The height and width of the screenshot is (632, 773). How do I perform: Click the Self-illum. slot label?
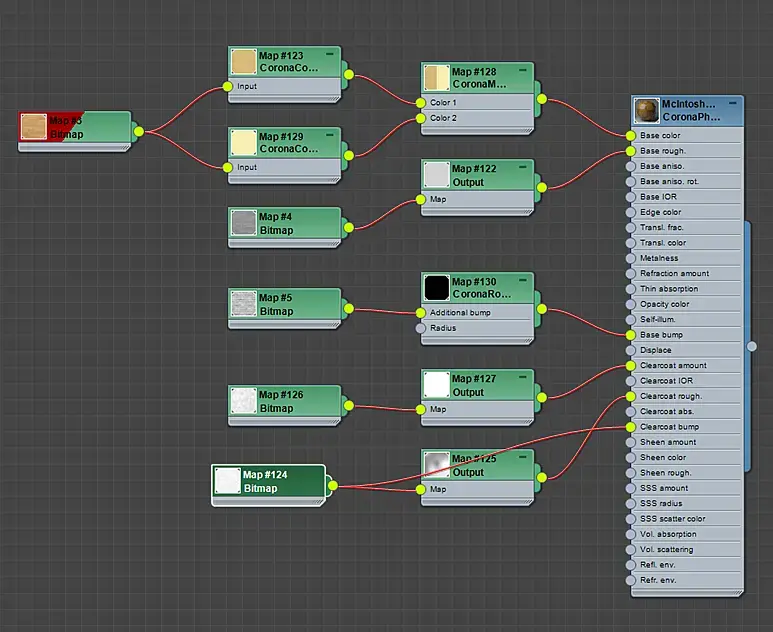pos(658,319)
